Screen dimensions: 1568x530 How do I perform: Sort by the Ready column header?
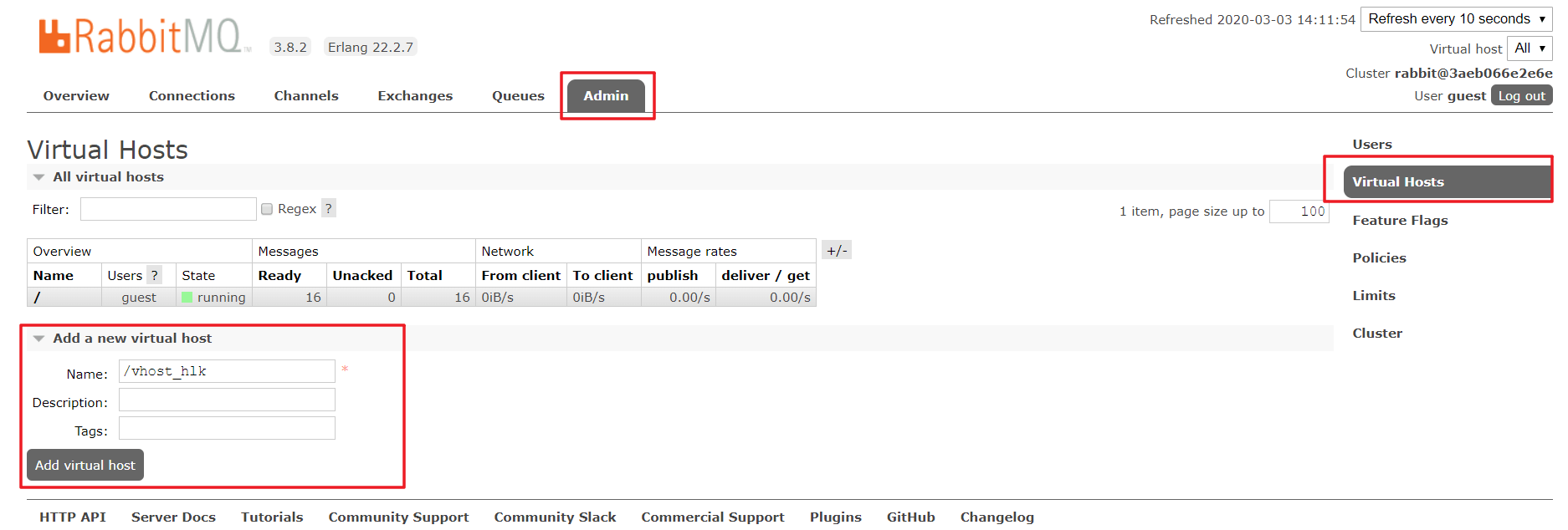279,275
